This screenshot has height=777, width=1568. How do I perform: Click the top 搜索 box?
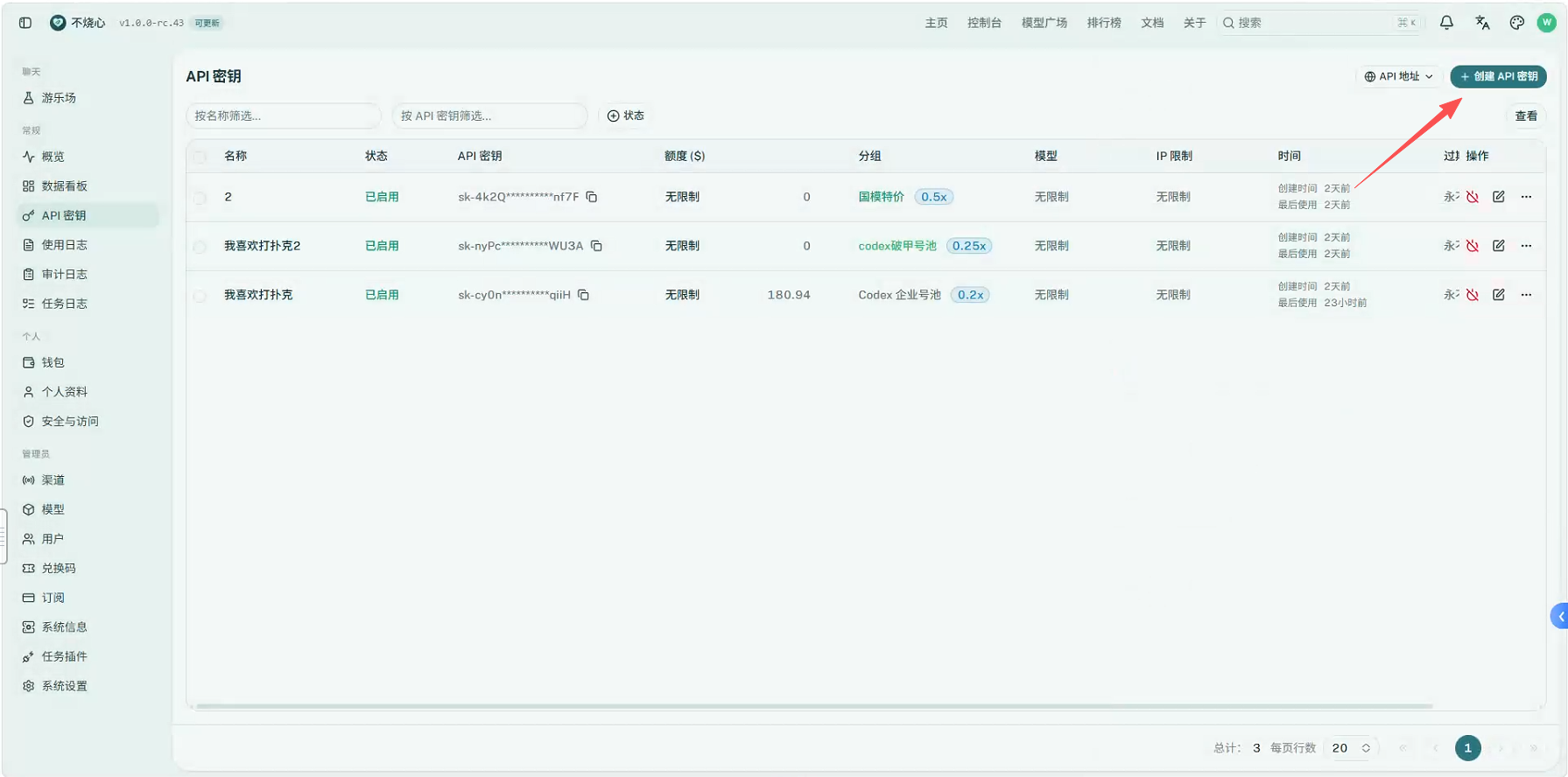pos(1320,23)
